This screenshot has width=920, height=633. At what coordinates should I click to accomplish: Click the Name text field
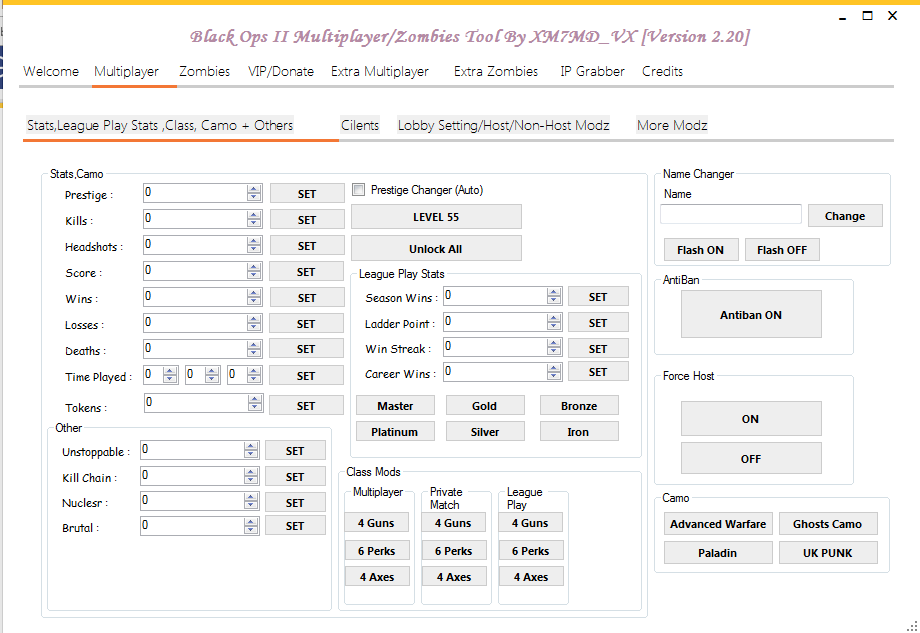730,214
